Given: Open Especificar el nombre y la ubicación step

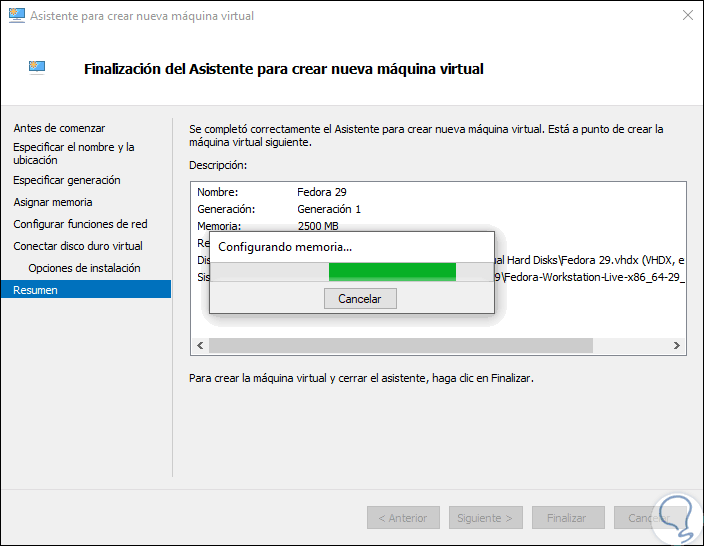Looking at the screenshot, I should 74,154.
